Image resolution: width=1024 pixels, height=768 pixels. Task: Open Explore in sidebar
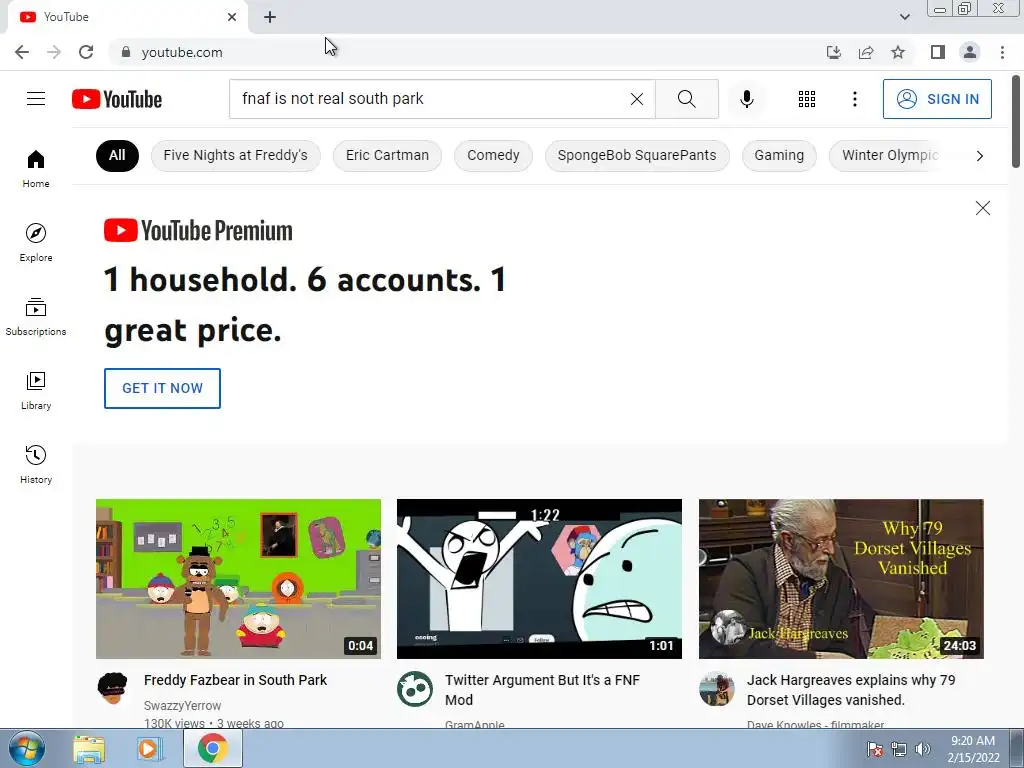pyautogui.click(x=36, y=242)
